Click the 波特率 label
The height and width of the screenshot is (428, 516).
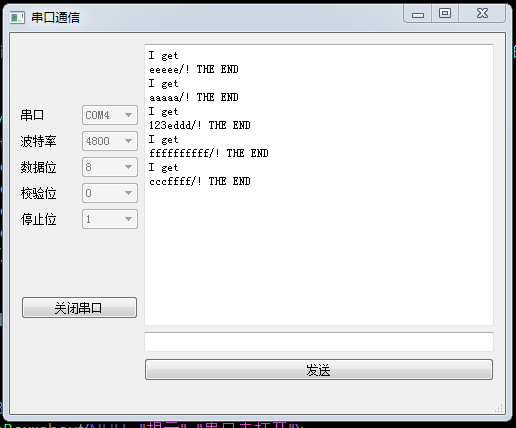point(38,141)
